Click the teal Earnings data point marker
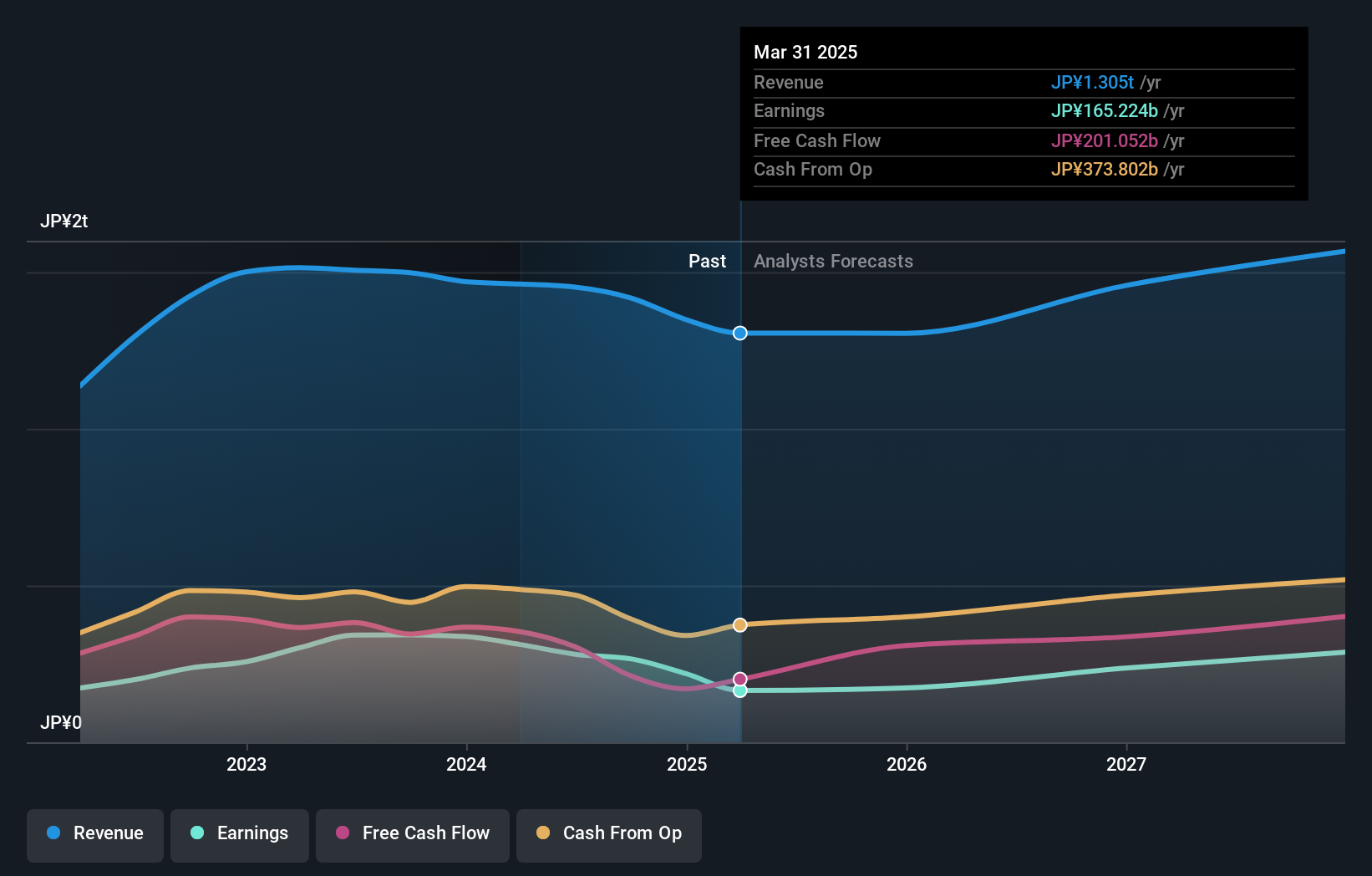The width and height of the screenshot is (1372, 876). (740, 690)
